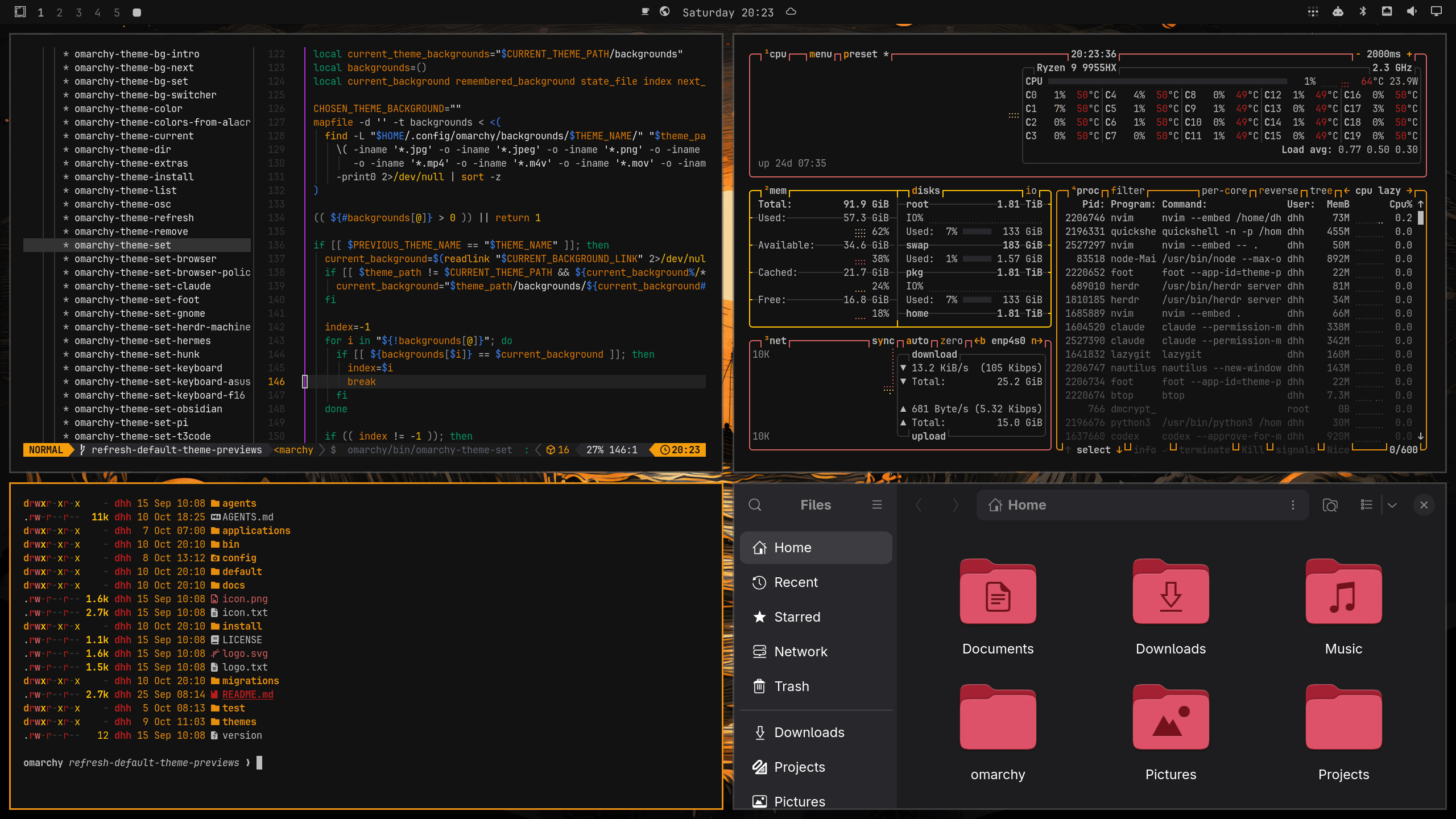Select the lazygit process row in btop

1238,354
